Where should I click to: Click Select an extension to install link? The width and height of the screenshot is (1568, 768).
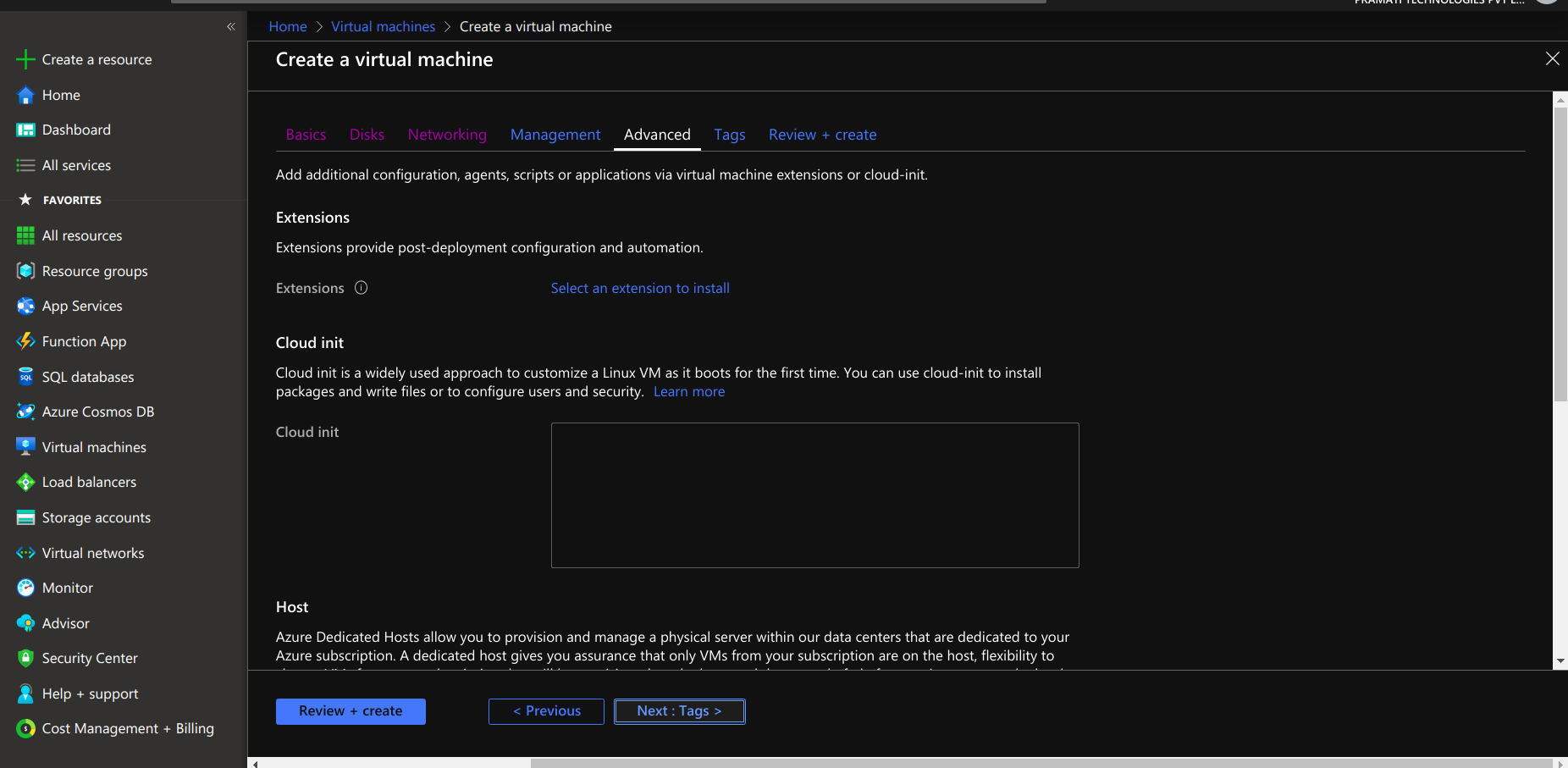coord(640,288)
